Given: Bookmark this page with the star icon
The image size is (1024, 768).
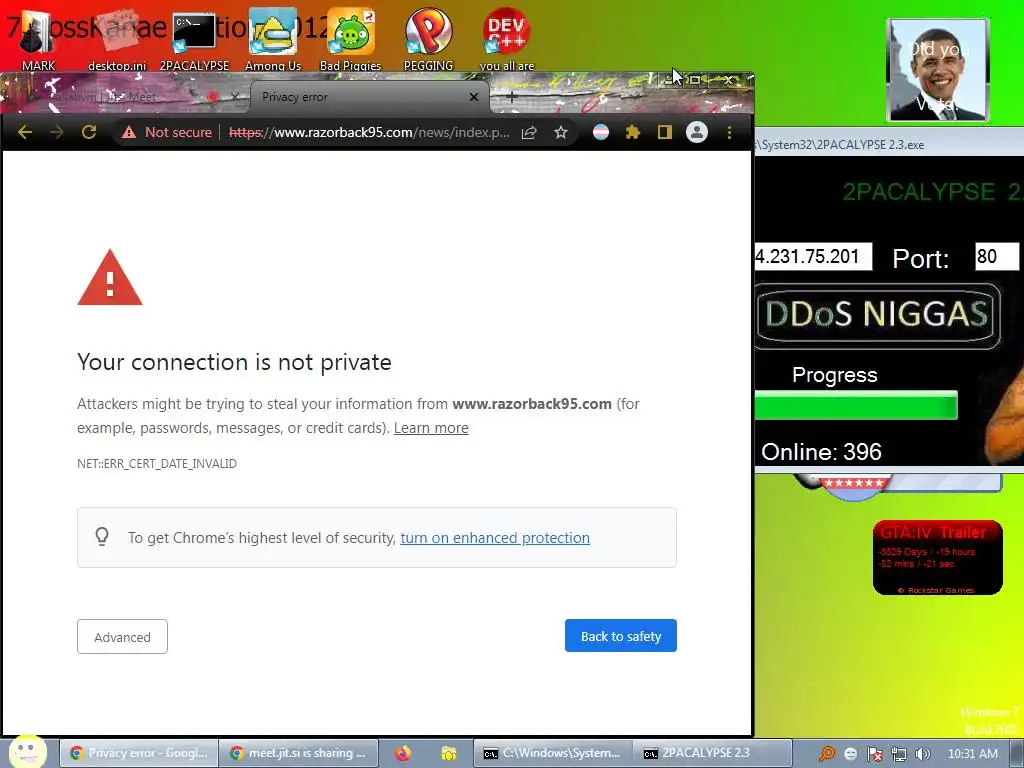Looking at the screenshot, I should pos(561,133).
